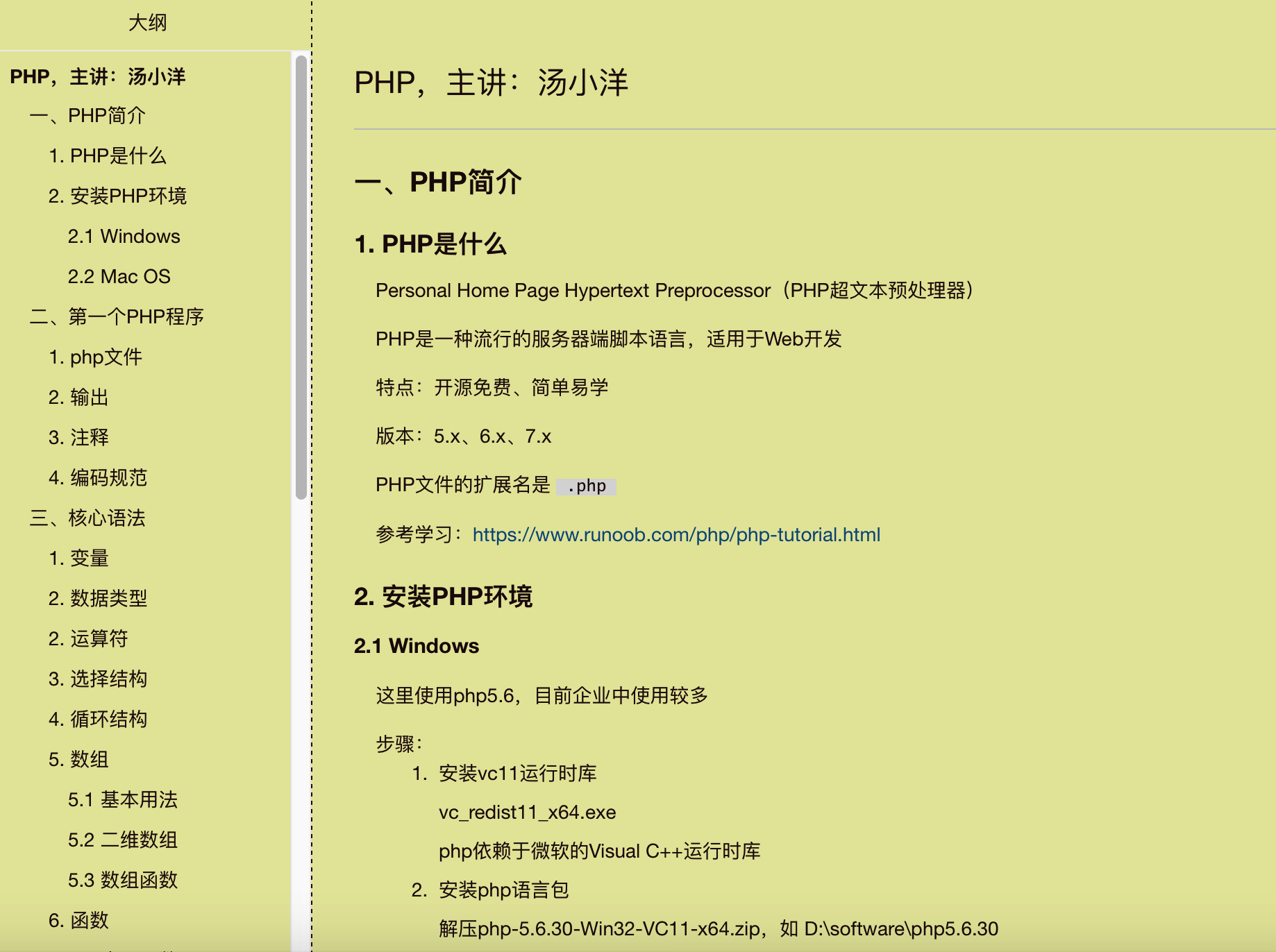Image resolution: width=1276 pixels, height=952 pixels.
Task: Select '2. 运算符' outline entry
Action: pyautogui.click(x=88, y=639)
